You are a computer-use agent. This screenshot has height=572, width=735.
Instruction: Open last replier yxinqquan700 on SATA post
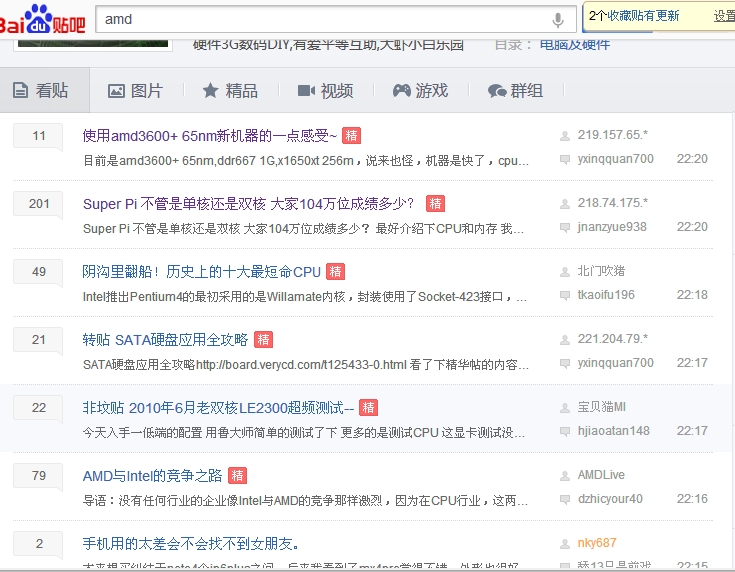coord(615,363)
